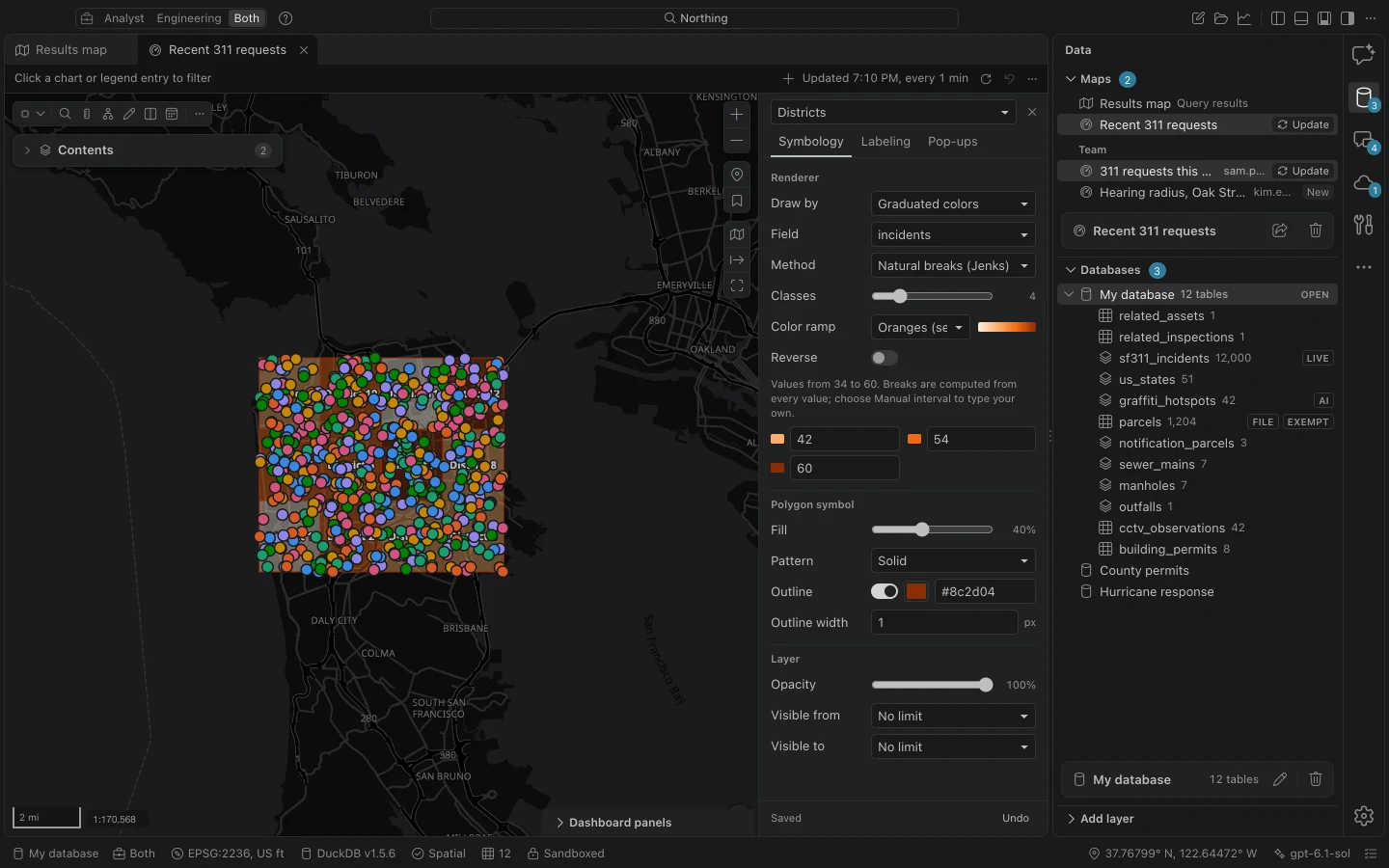Switch to the Pop-ups tab
Screen dimensions: 1389x868
pos(953,142)
